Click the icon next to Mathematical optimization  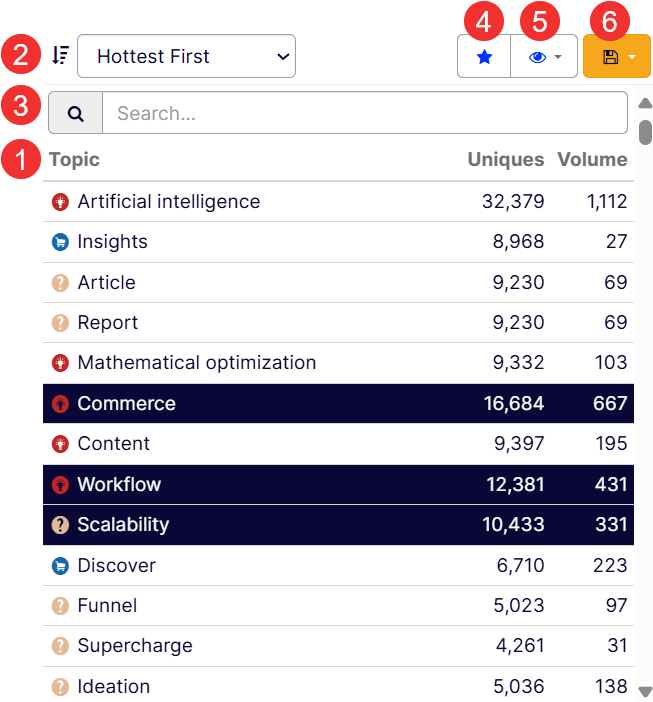click(60, 363)
